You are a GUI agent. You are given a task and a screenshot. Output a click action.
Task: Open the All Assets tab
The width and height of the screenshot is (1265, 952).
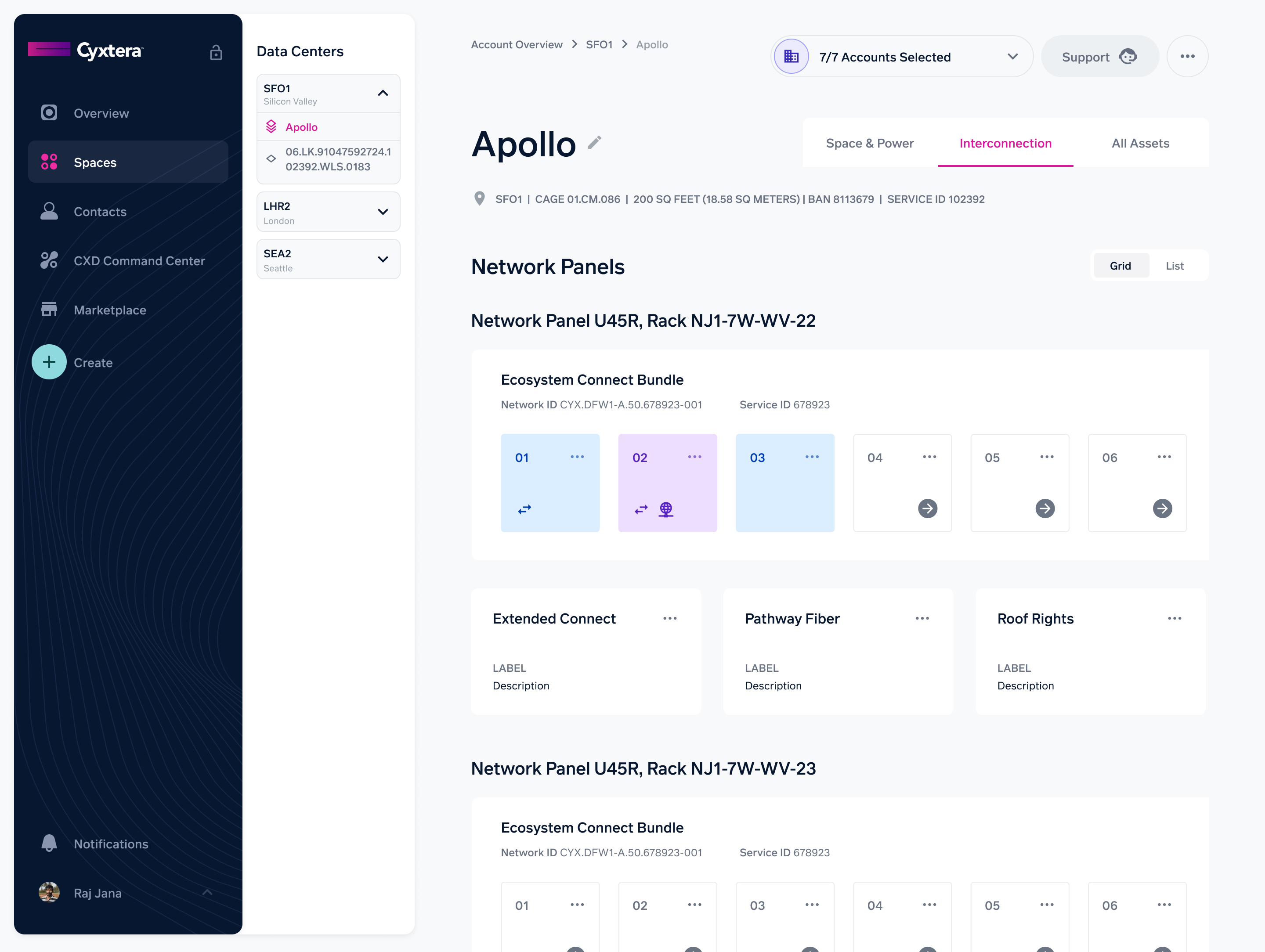click(1140, 143)
